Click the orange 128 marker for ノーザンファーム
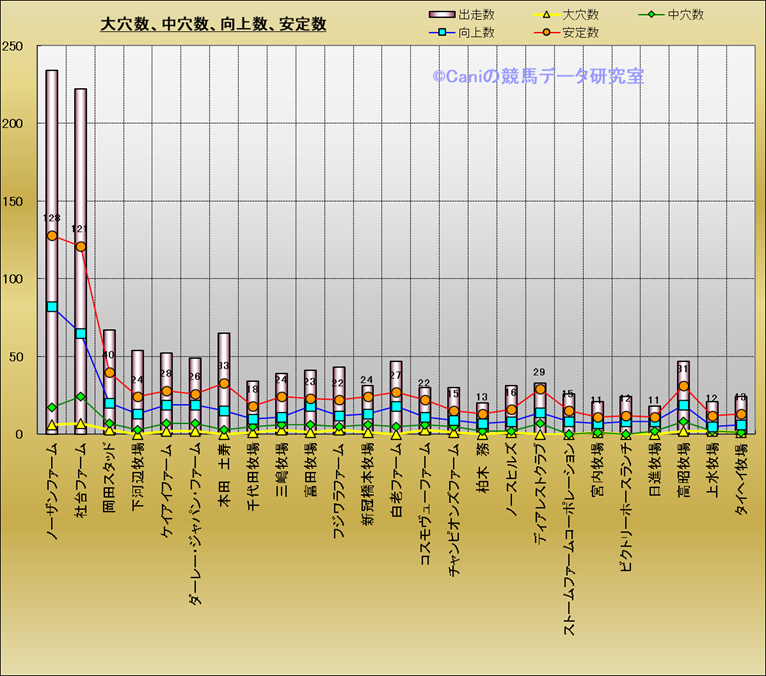Image resolution: width=766 pixels, height=676 pixels. 52,236
